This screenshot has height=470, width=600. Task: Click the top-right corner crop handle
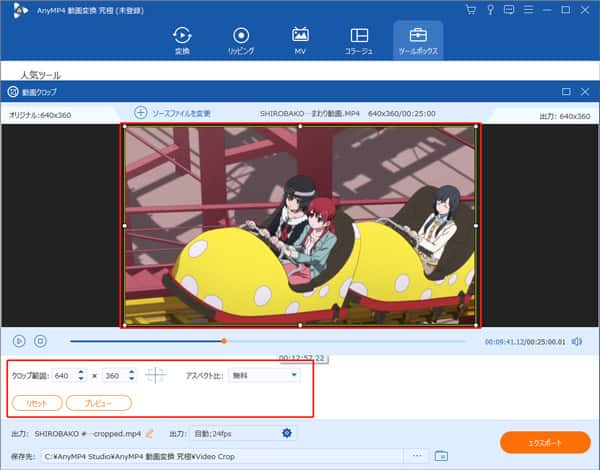point(476,126)
